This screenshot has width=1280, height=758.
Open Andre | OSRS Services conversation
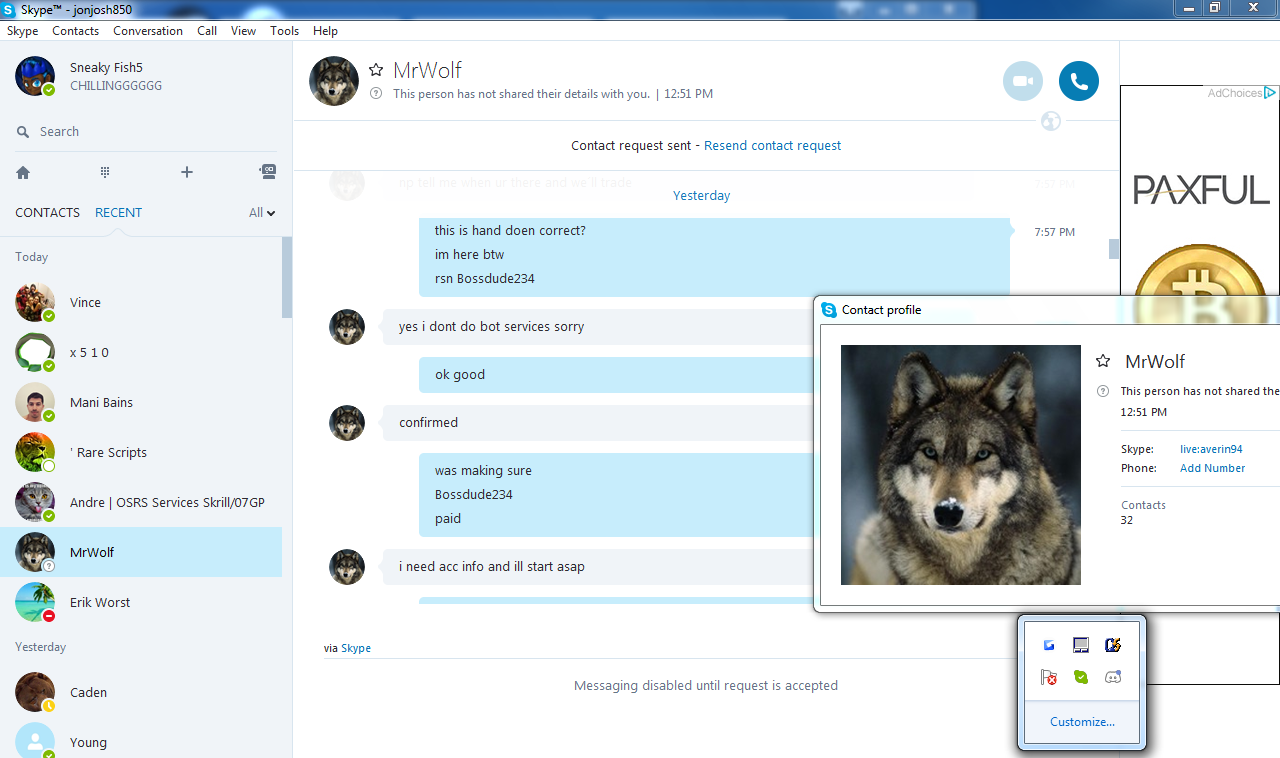point(141,502)
